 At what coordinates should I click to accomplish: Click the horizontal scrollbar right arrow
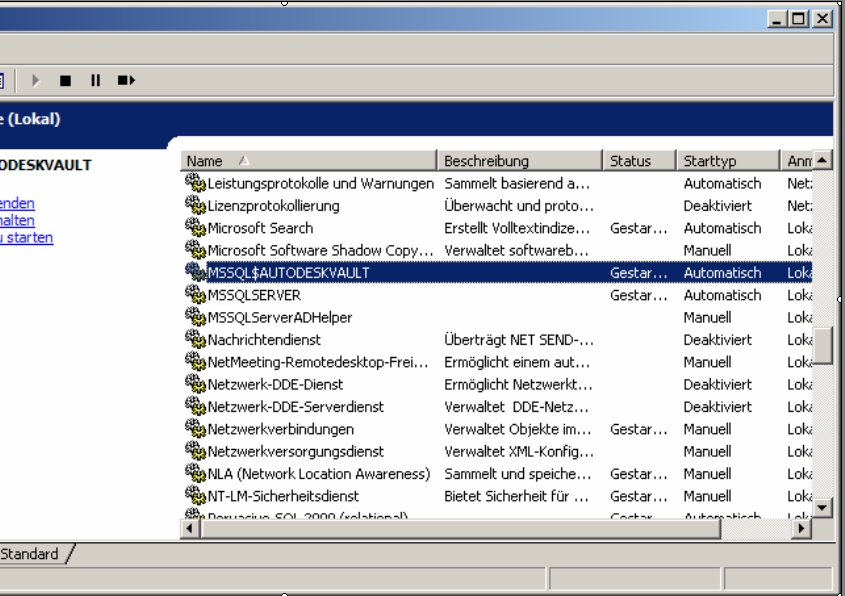(801, 529)
